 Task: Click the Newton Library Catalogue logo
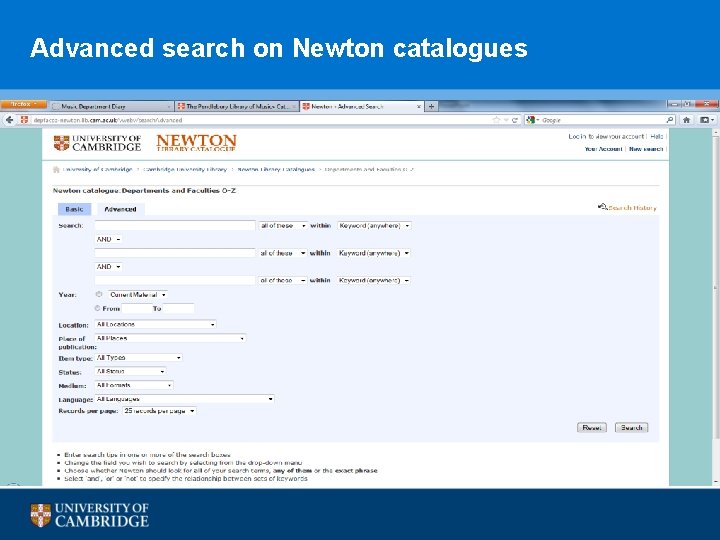click(196, 143)
